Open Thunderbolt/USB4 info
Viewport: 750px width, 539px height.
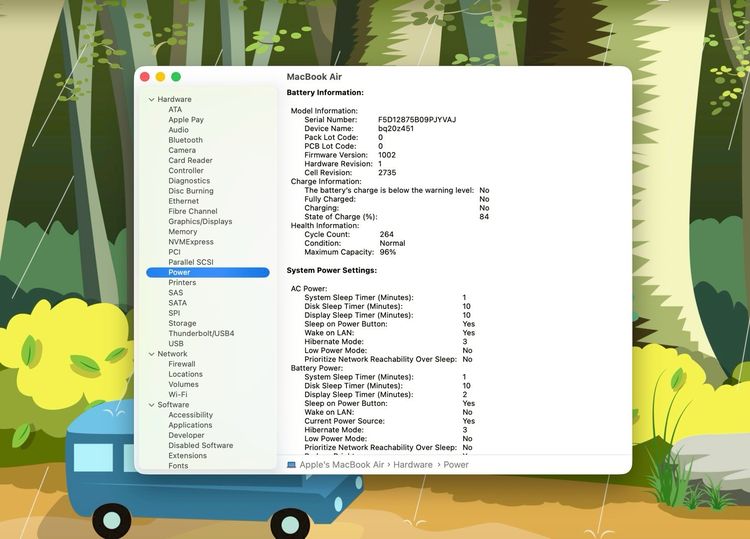201,333
